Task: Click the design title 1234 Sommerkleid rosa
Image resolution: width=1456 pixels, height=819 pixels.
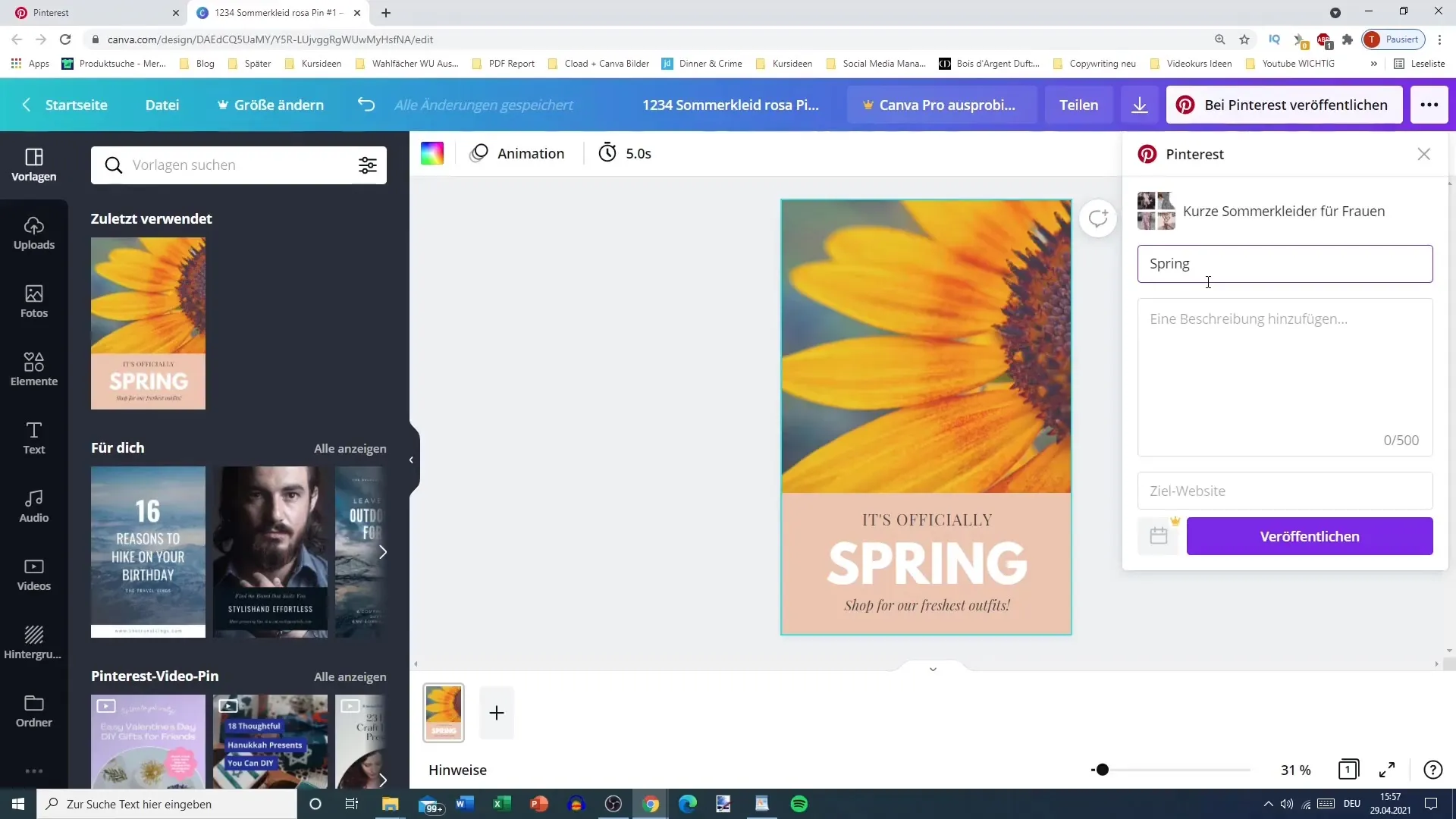Action: (x=730, y=105)
